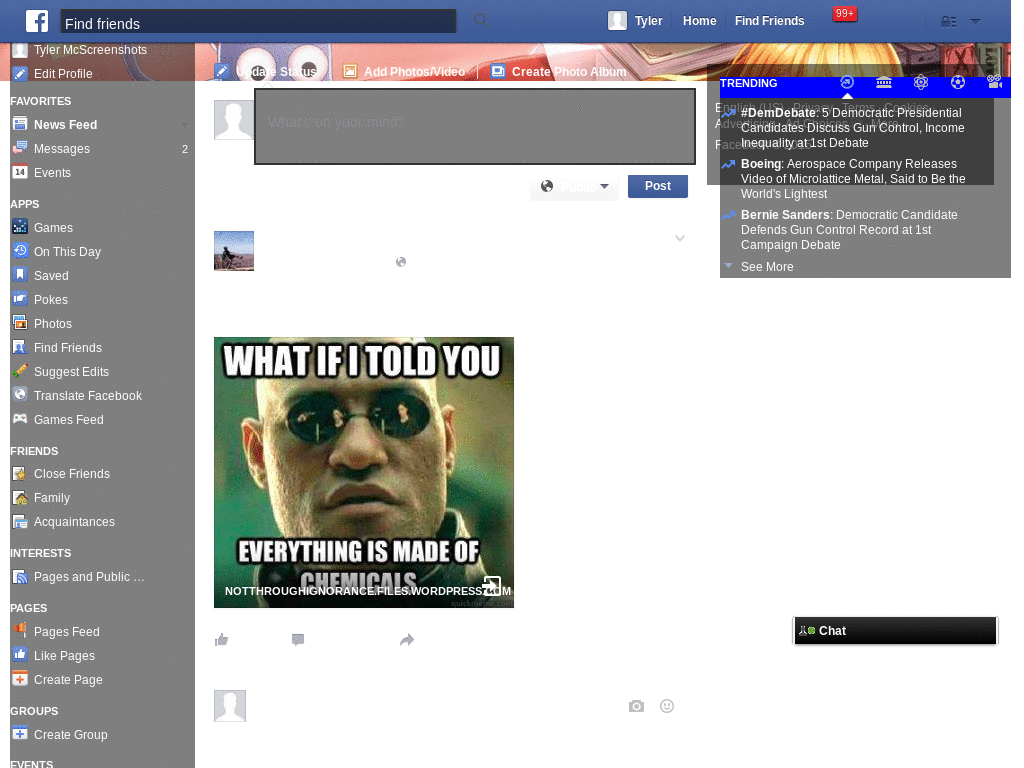Click the Facebook logo icon

[37, 21]
